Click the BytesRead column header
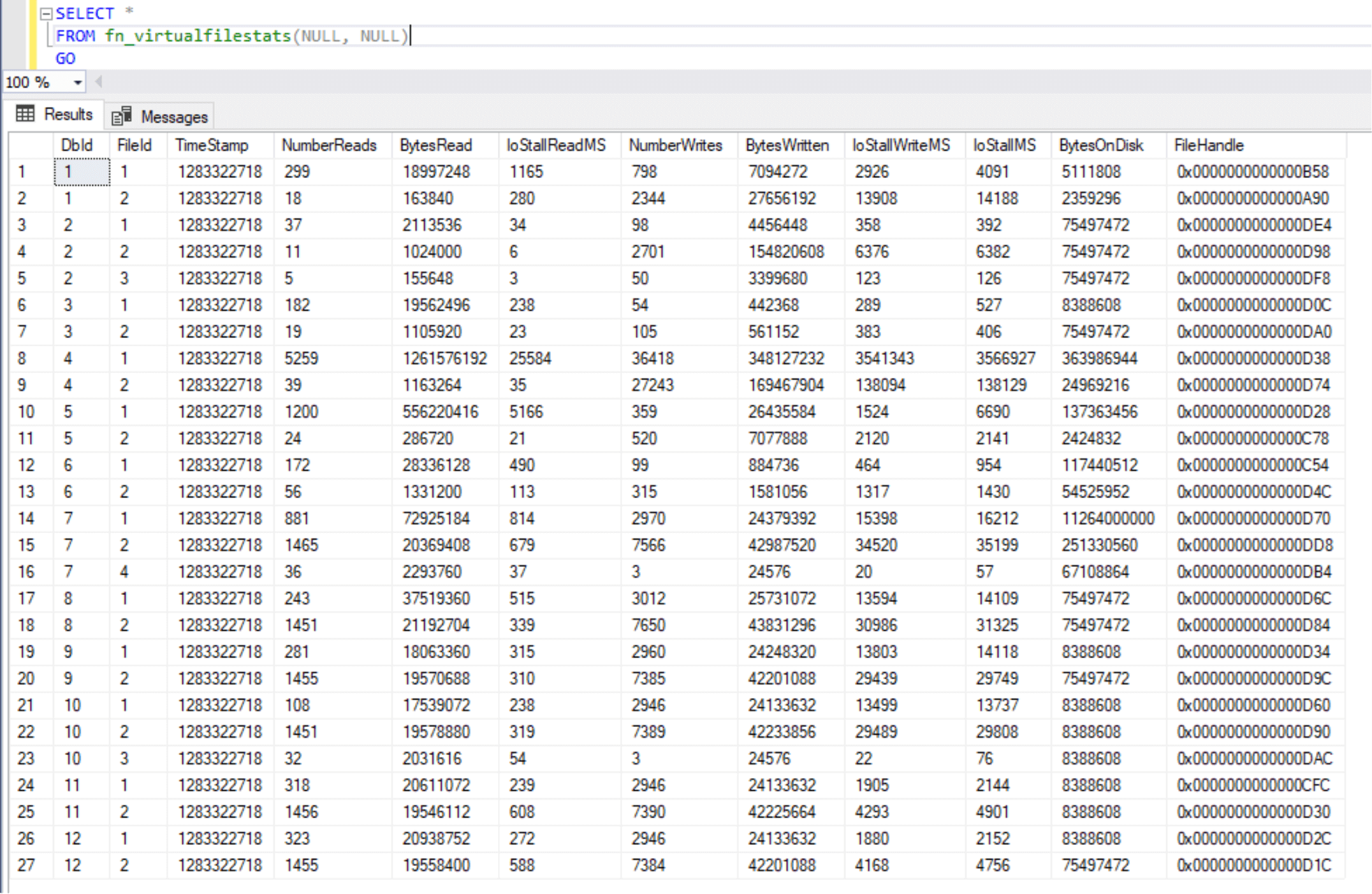 click(436, 145)
